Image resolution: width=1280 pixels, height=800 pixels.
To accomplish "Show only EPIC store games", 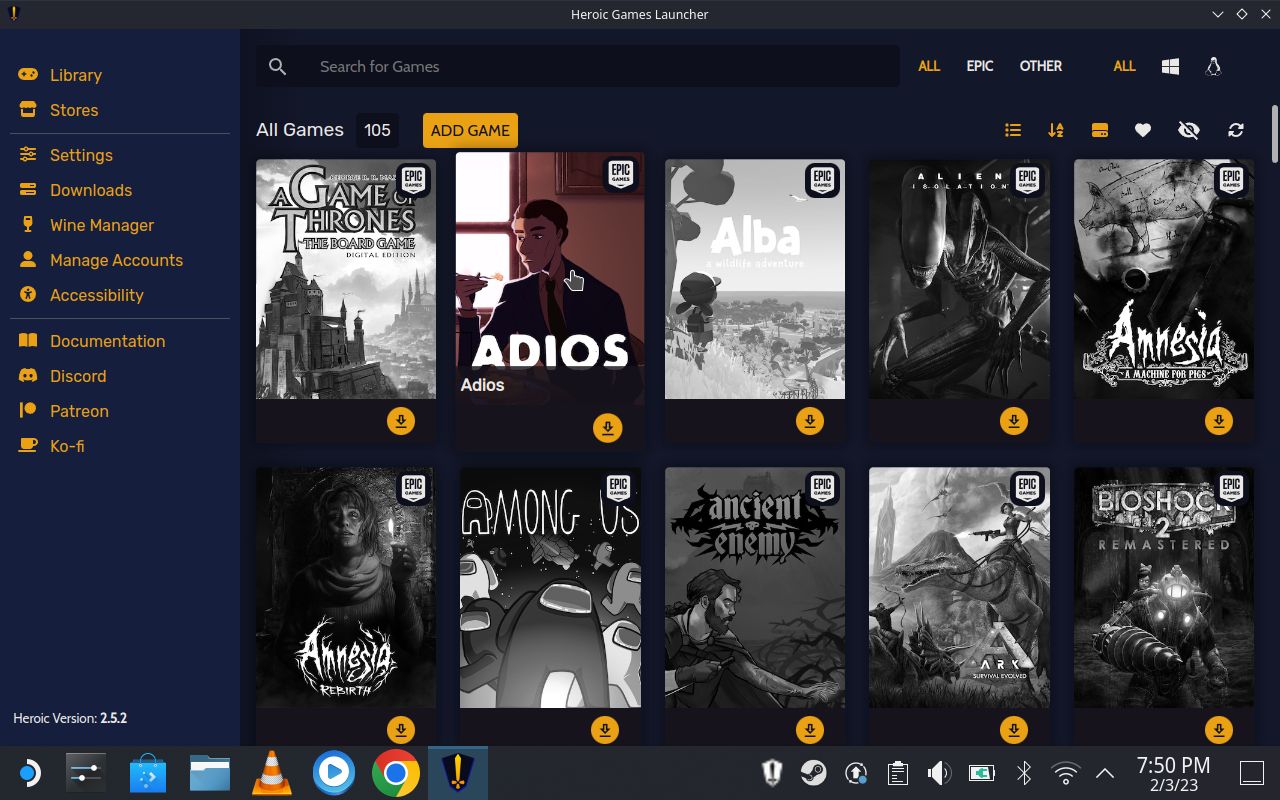I will 980,66.
